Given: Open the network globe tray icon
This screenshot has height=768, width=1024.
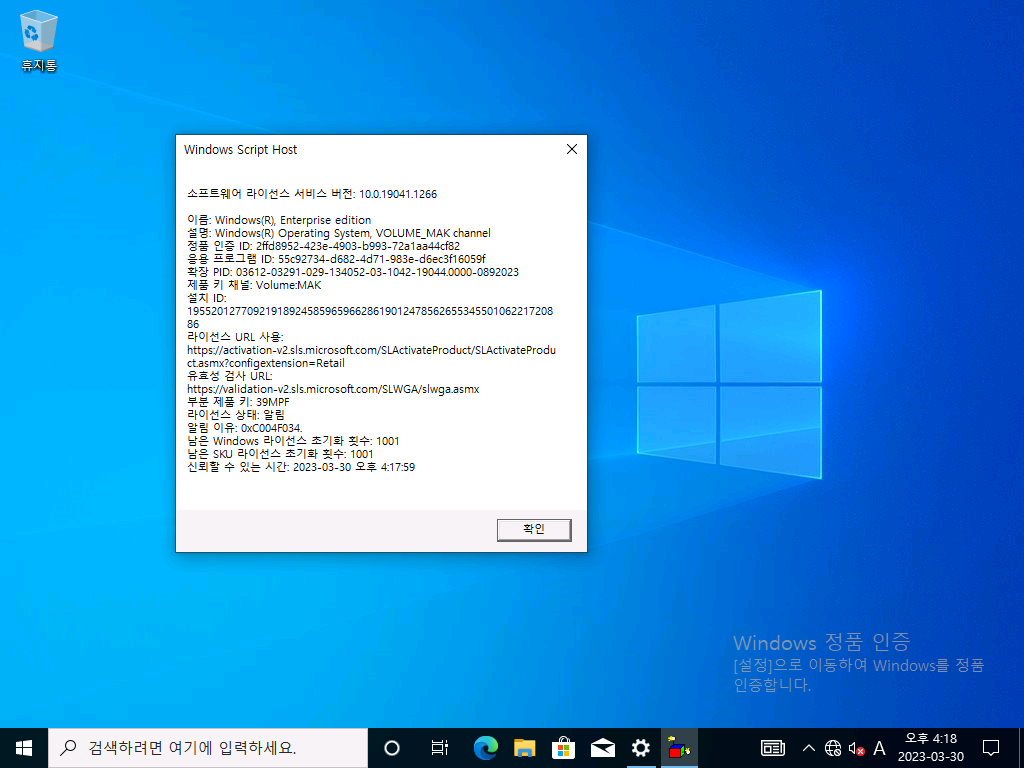Looking at the screenshot, I should pos(833,748).
